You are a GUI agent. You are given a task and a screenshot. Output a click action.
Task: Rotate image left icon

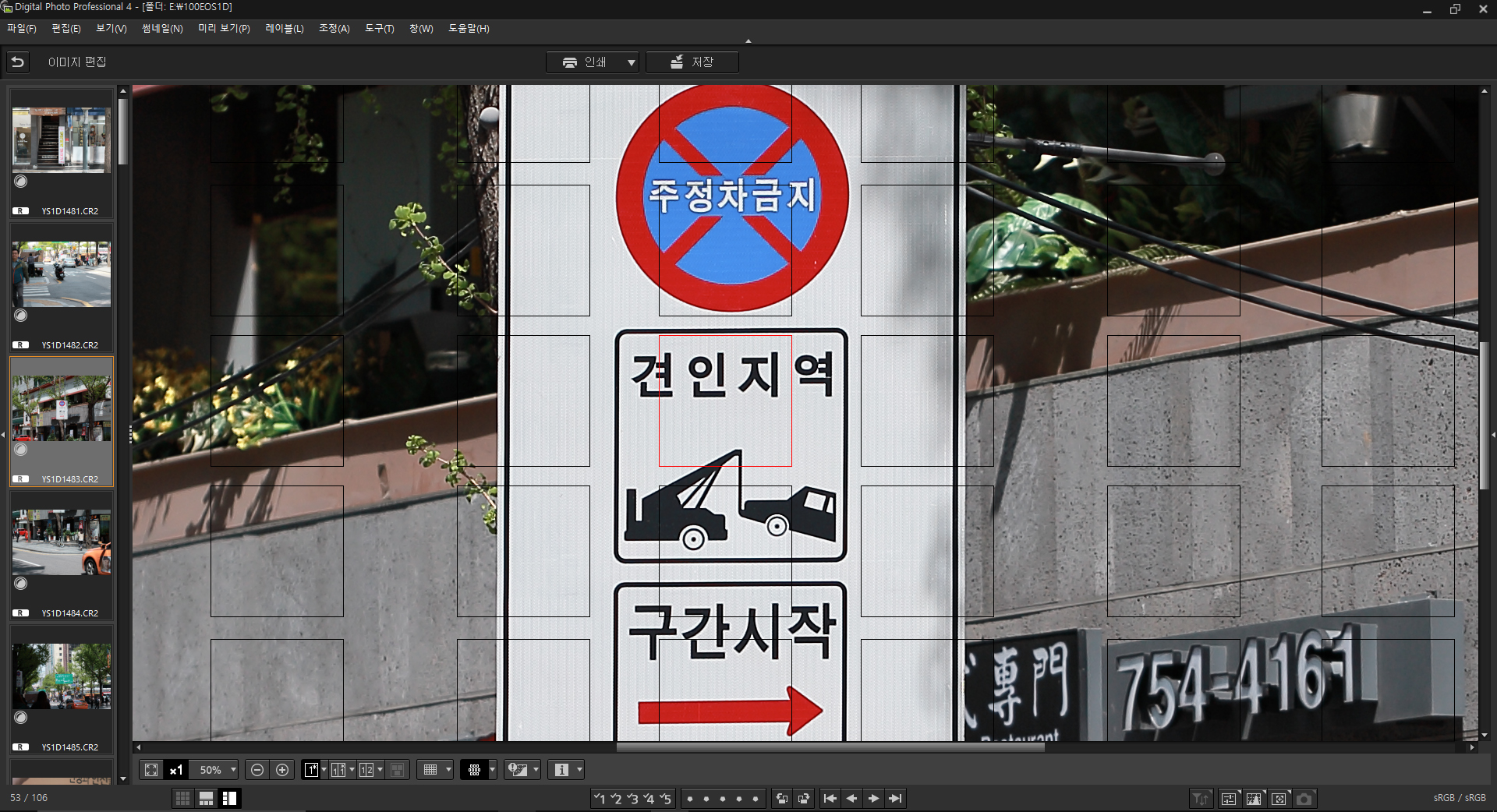click(x=782, y=798)
